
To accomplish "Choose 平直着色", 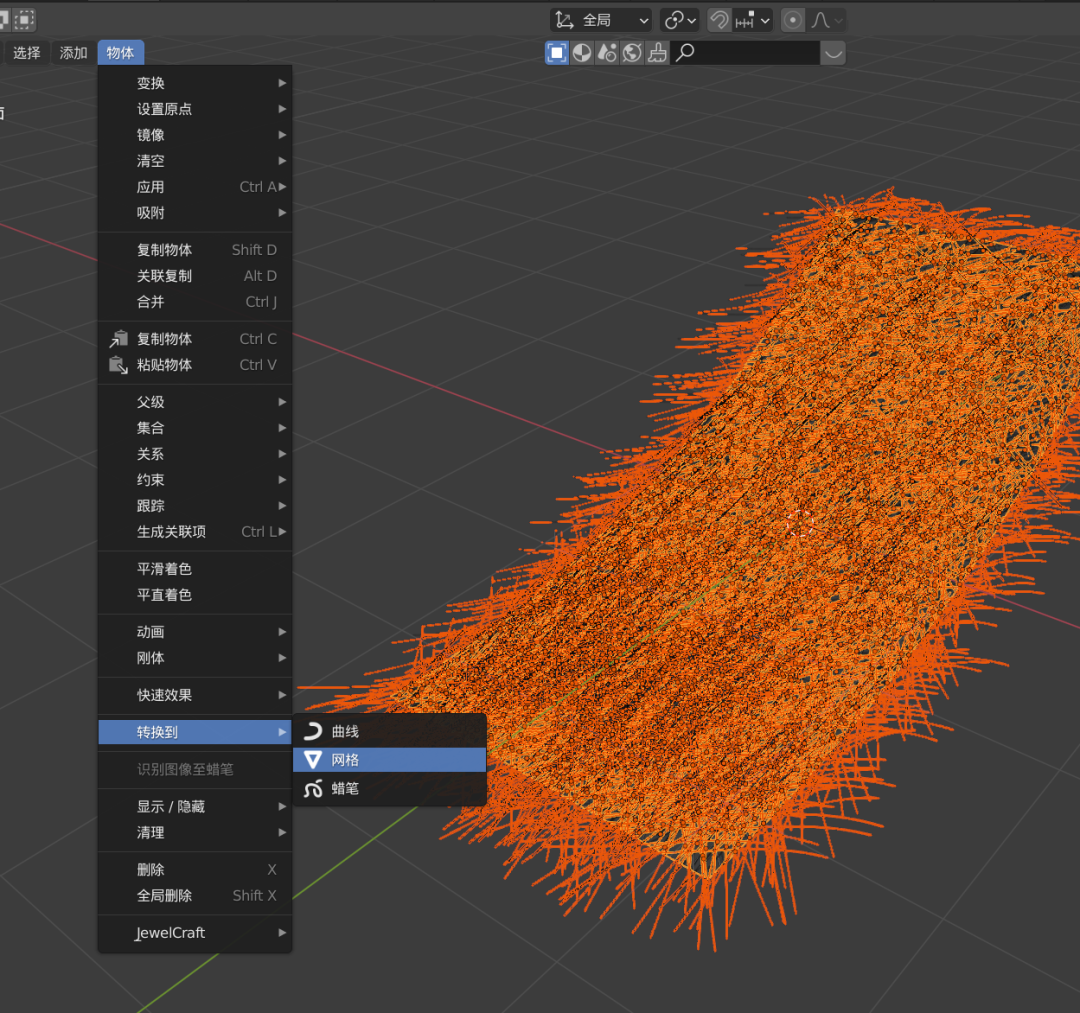I will 195,595.
